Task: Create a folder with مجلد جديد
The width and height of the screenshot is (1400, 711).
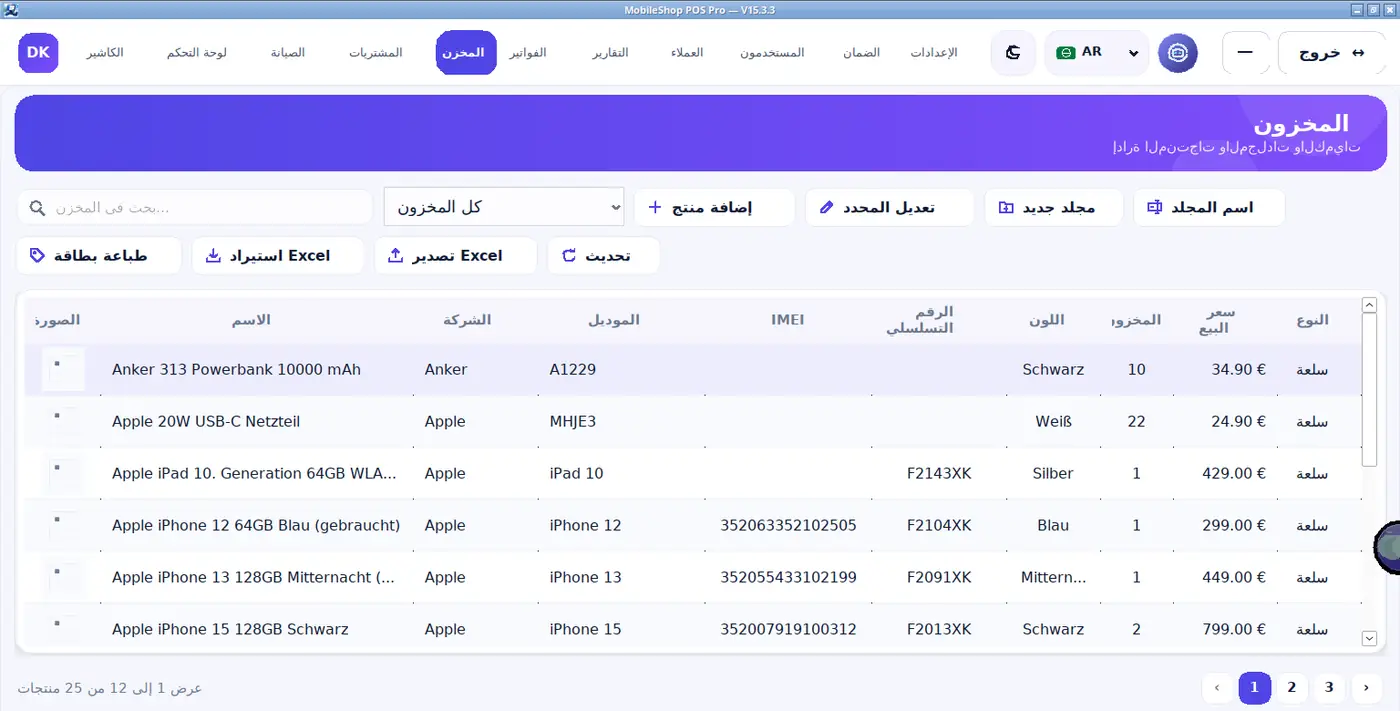Action: pyautogui.click(x=1054, y=207)
